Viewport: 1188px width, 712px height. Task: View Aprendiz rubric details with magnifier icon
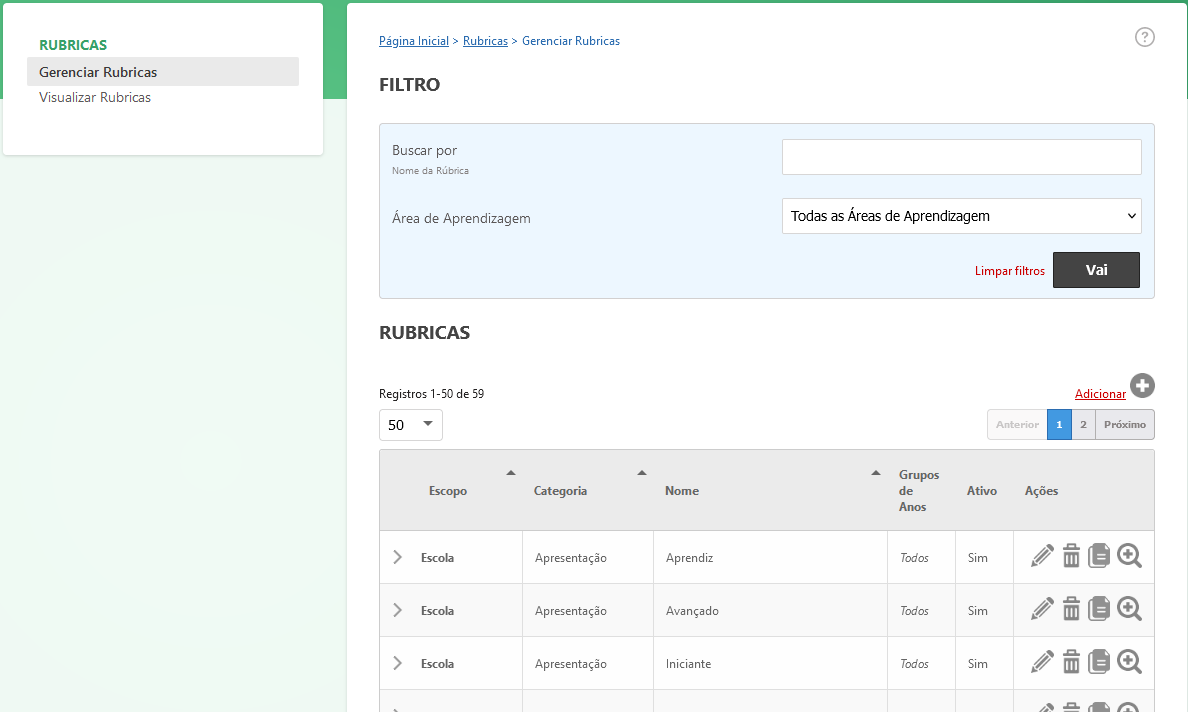click(x=1129, y=556)
